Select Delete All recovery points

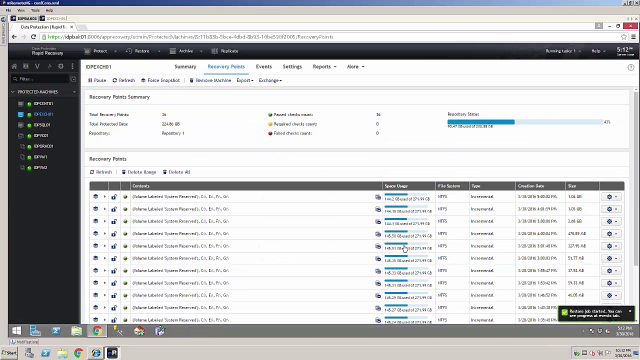pos(176,172)
